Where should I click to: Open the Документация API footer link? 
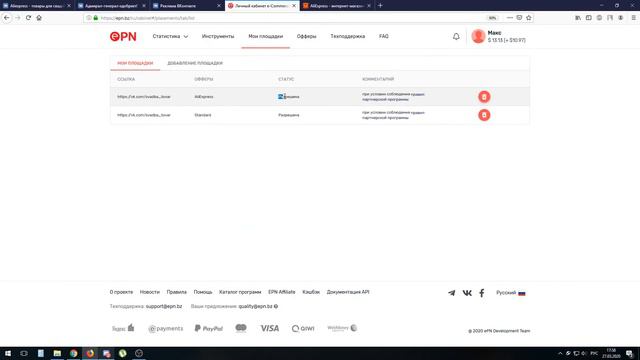pos(348,292)
